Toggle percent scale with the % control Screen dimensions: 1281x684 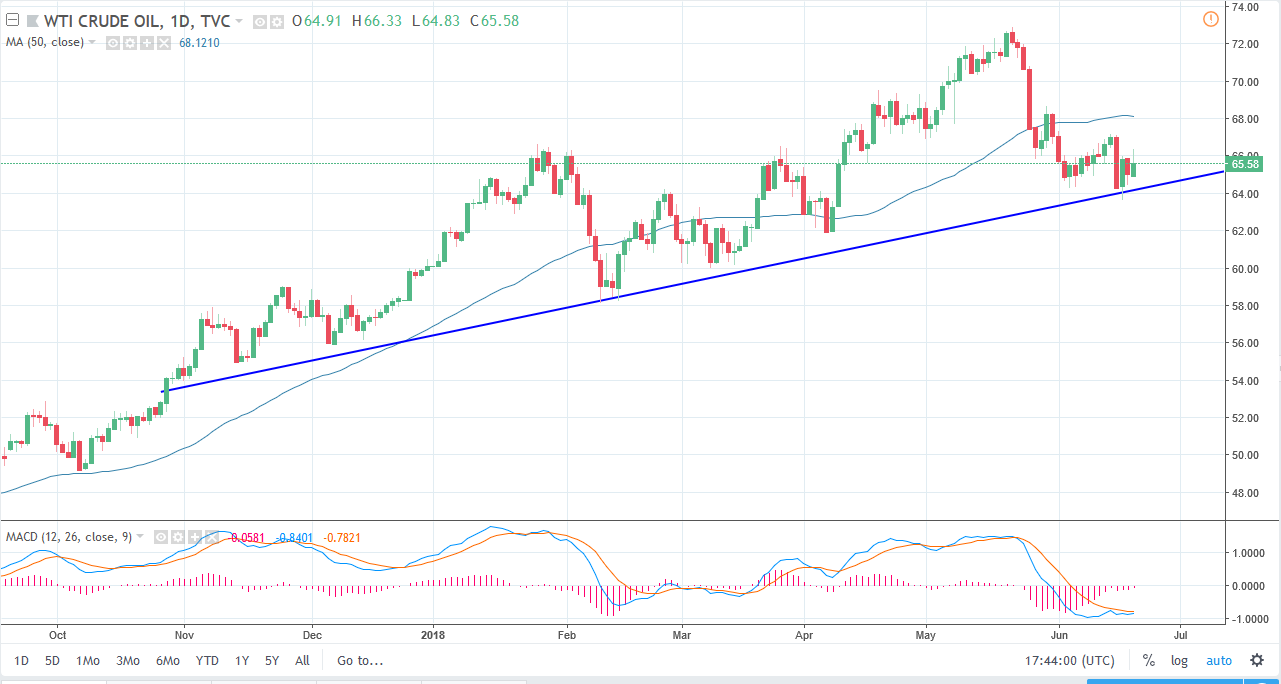tap(1148, 660)
